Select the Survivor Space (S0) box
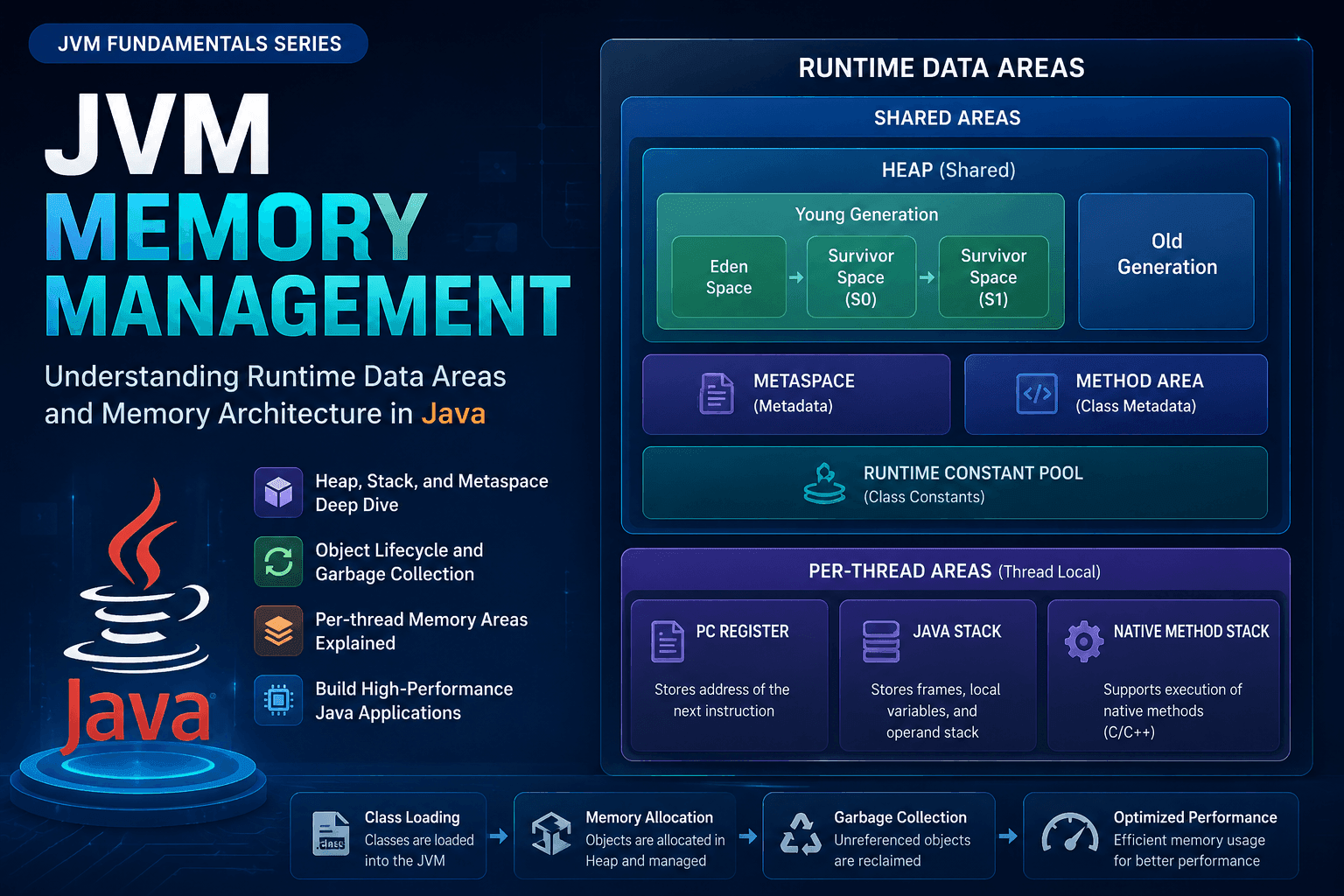Viewport: 1344px width, 896px height. pos(861,276)
